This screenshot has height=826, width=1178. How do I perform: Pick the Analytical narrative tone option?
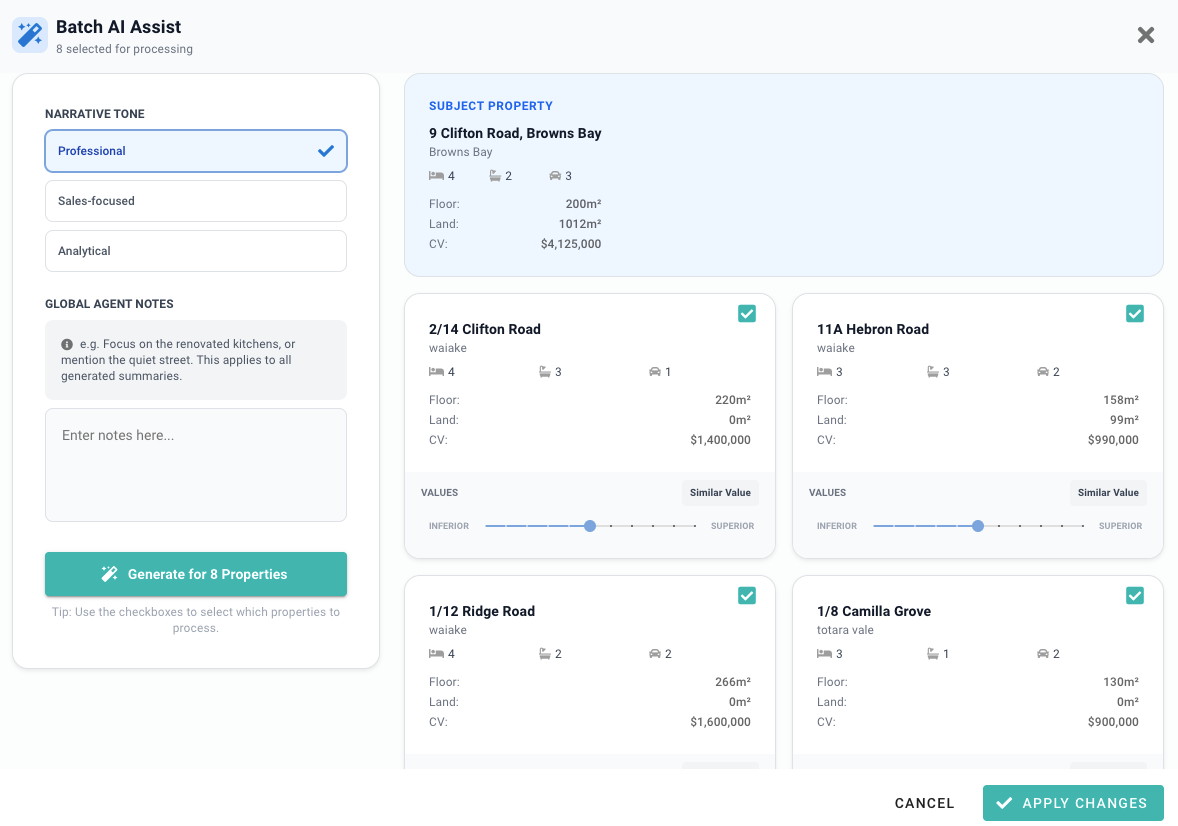[196, 251]
